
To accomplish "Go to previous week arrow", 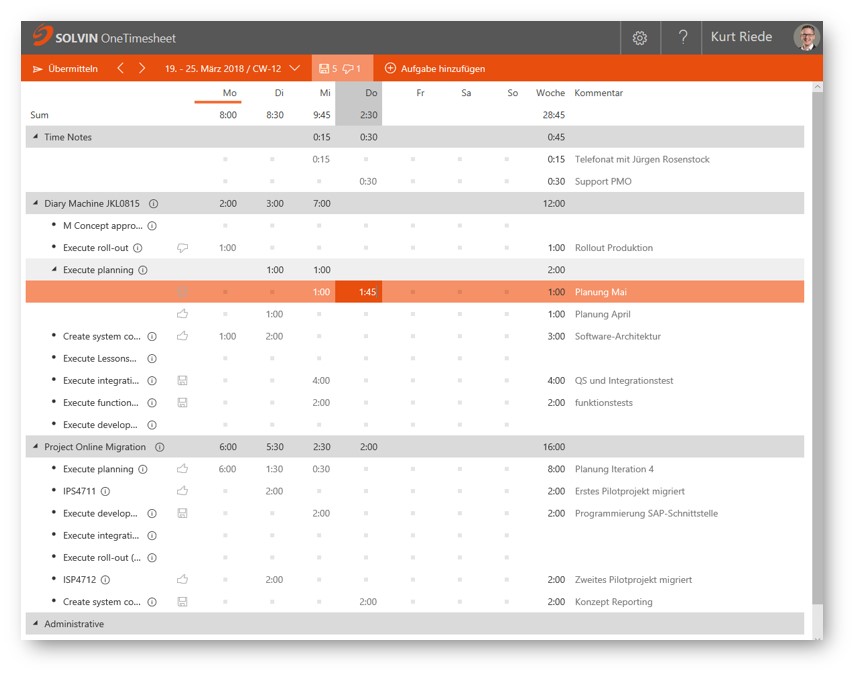I will (120, 68).
